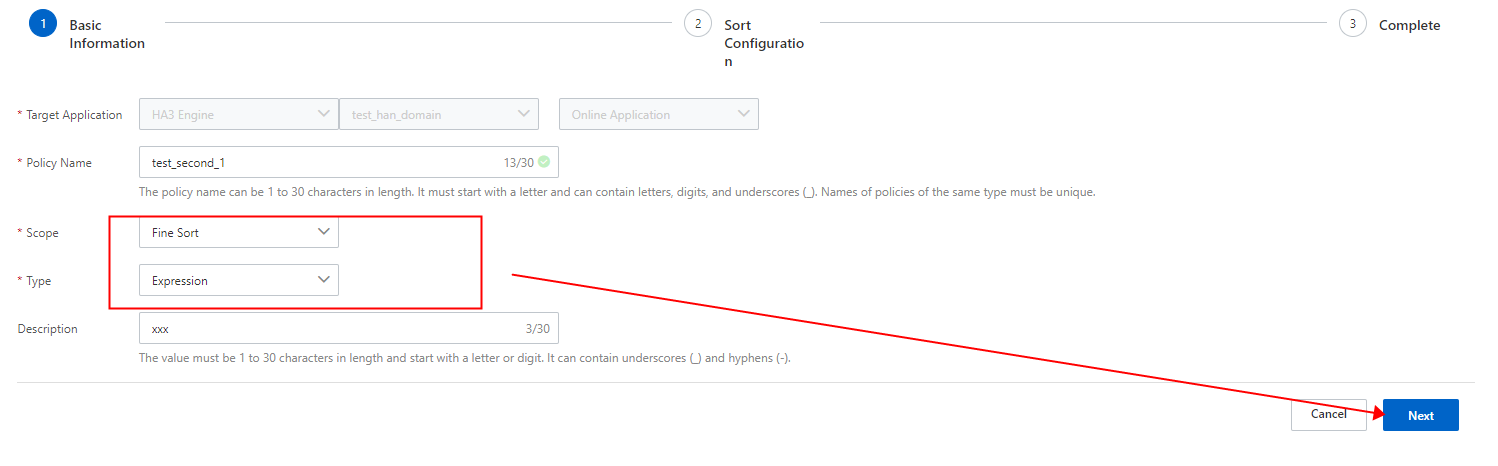The image size is (1498, 466).
Task: Click the green validation checkmark icon
Action: click(x=544, y=161)
